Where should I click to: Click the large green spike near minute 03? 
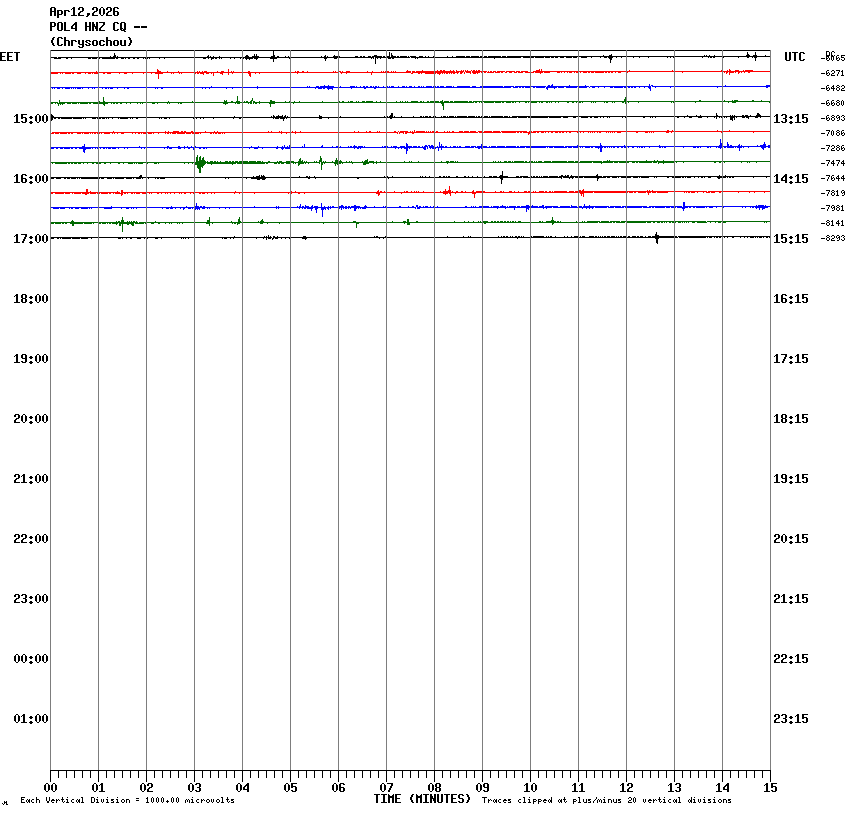(x=200, y=163)
